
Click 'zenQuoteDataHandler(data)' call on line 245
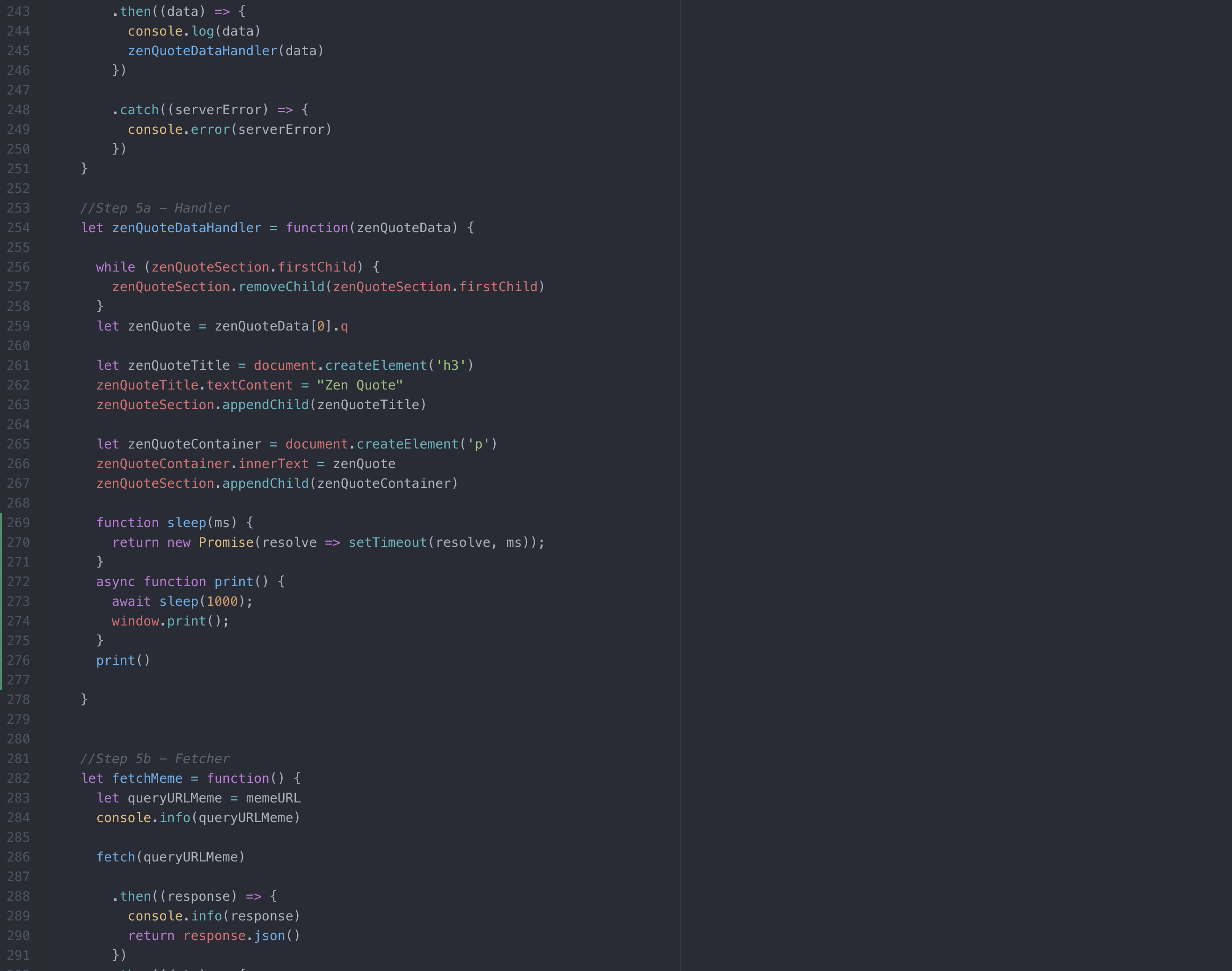(226, 51)
